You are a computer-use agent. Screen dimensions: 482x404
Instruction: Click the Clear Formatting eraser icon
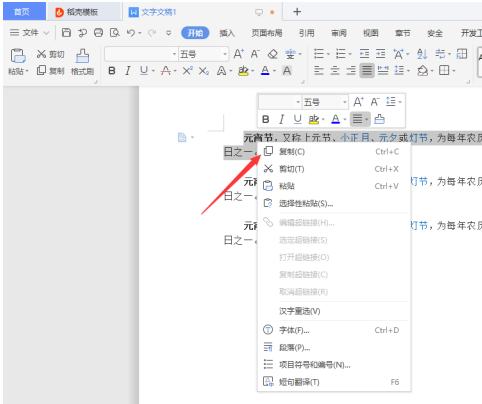pyautogui.click(x=273, y=54)
